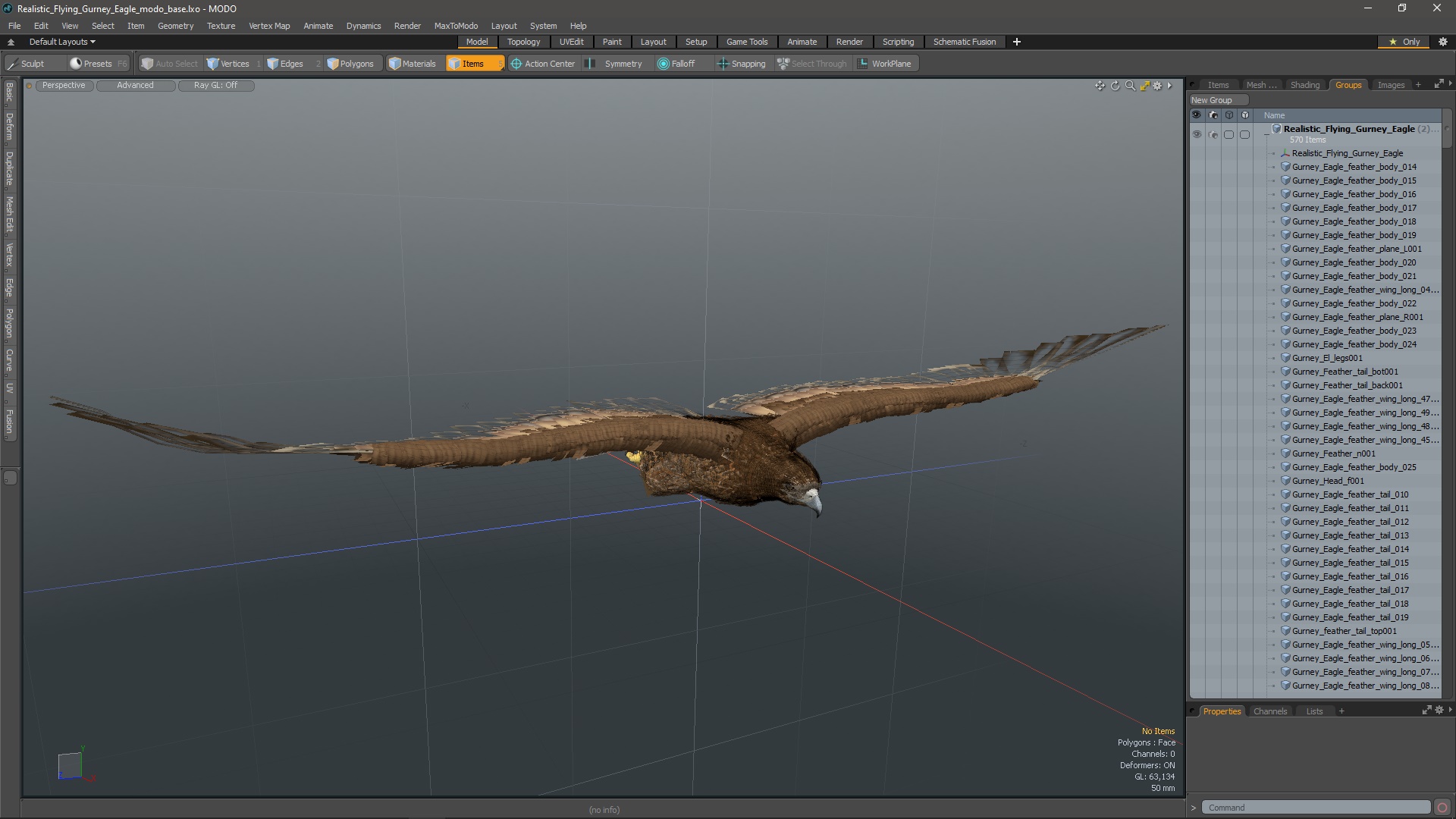This screenshot has height=819, width=1456.
Task: Expand the Realistic_Flying_Gurney_Eagle group
Action: [x=1265, y=128]
